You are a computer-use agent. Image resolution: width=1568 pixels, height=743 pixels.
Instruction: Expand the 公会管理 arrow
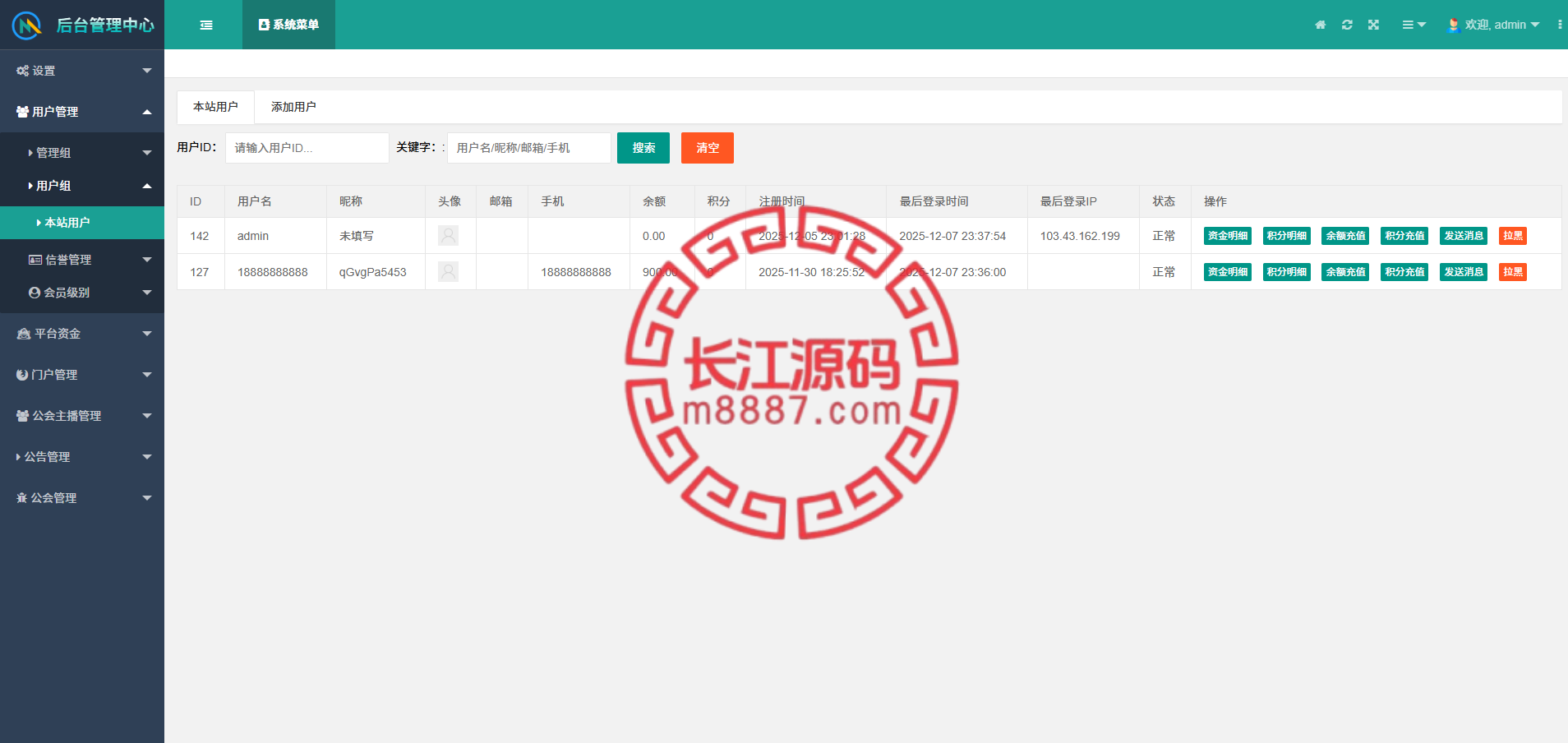tap(147, 498)
